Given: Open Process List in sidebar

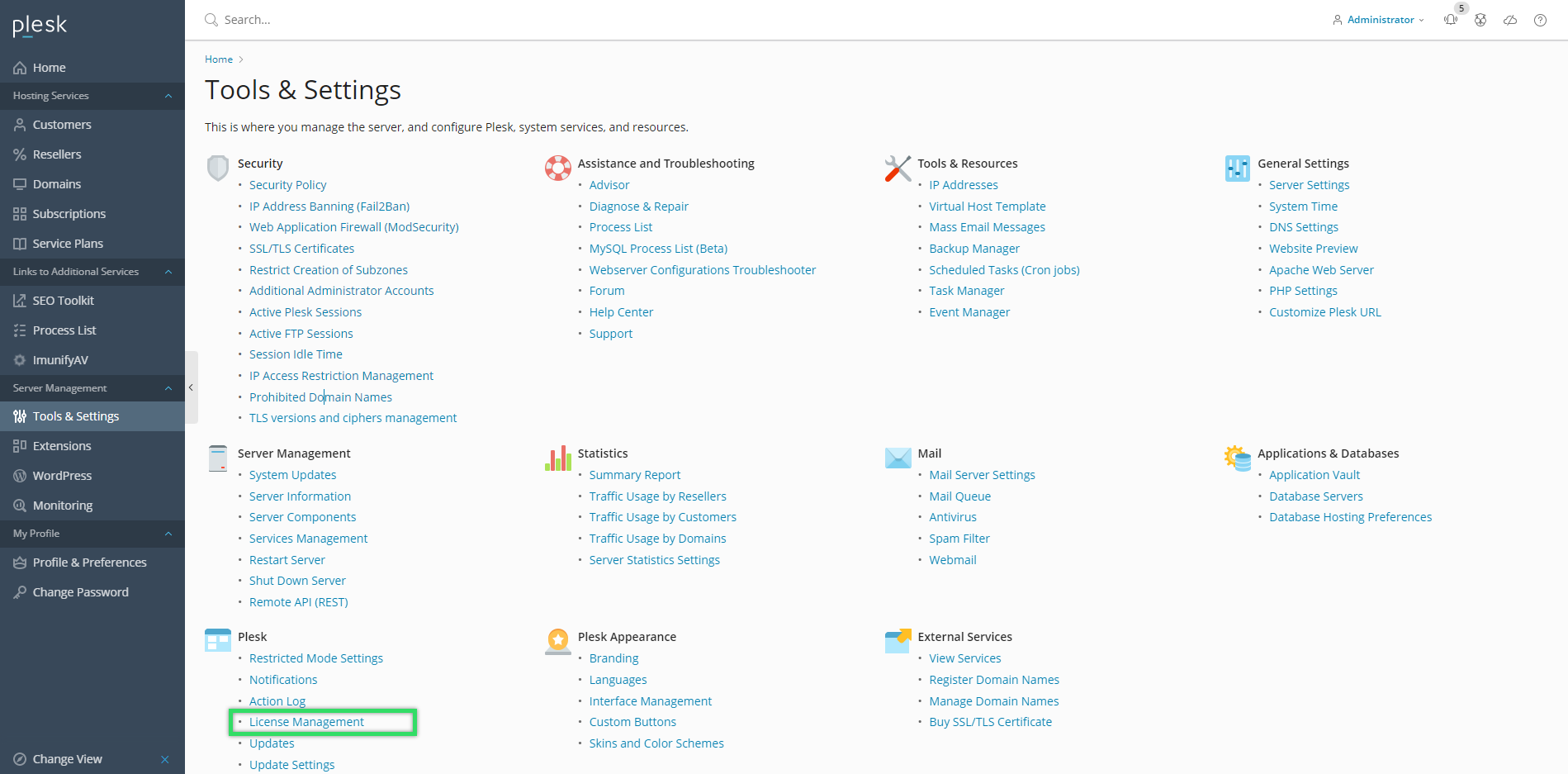Looking at the screenshot, I should (x=92, y=330).
